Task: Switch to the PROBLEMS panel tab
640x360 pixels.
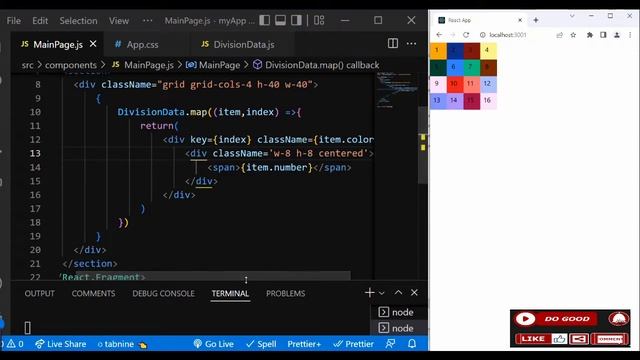Action: pyautogui.click(x=285, y=293)
